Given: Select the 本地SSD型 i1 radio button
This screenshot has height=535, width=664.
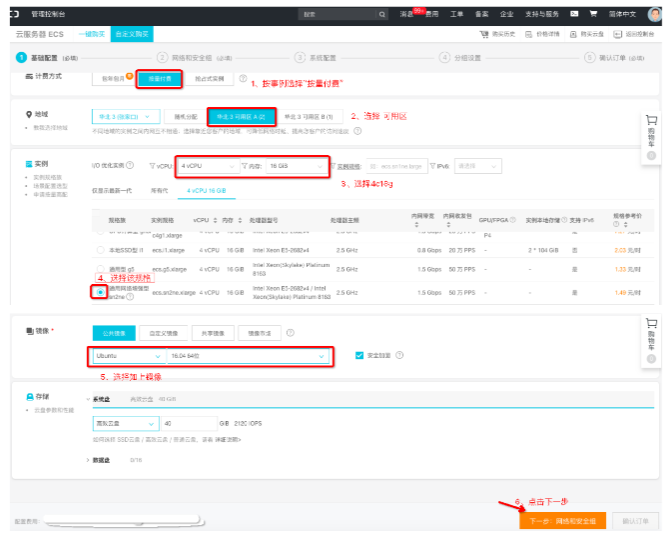Looking at the screenshot, I should (x=100, y=250).
